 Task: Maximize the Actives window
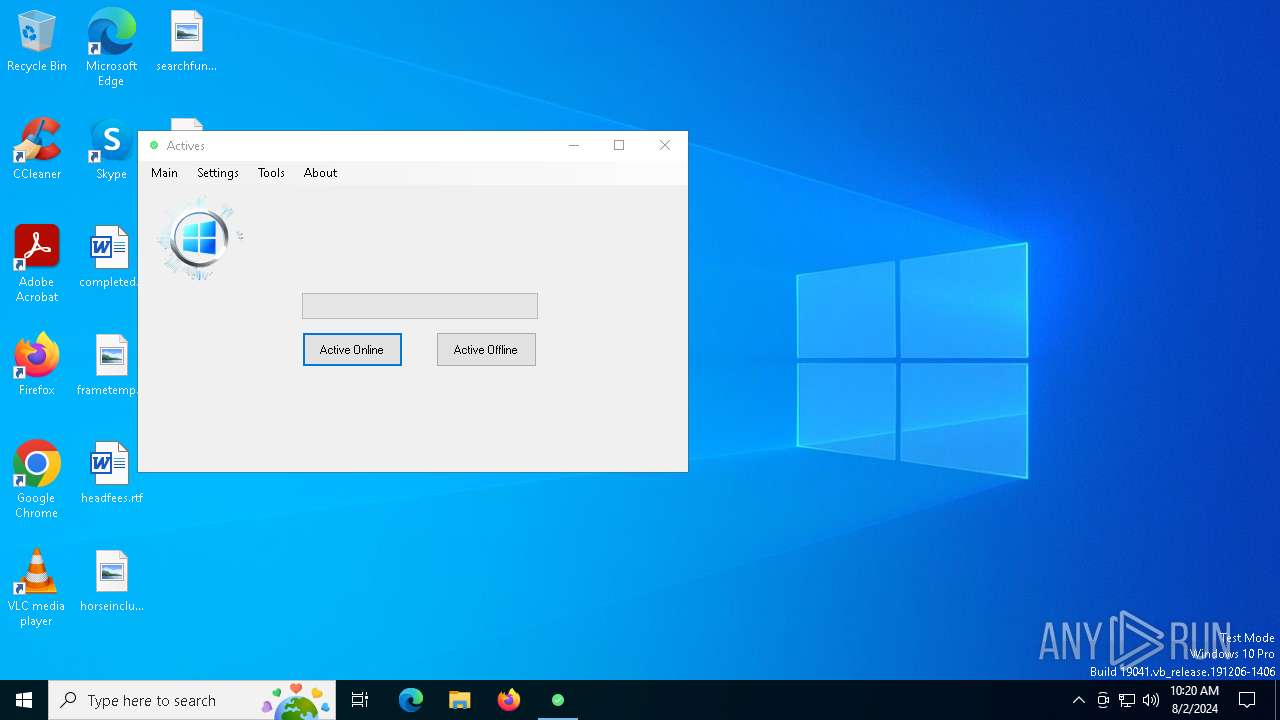click(619, 146)
